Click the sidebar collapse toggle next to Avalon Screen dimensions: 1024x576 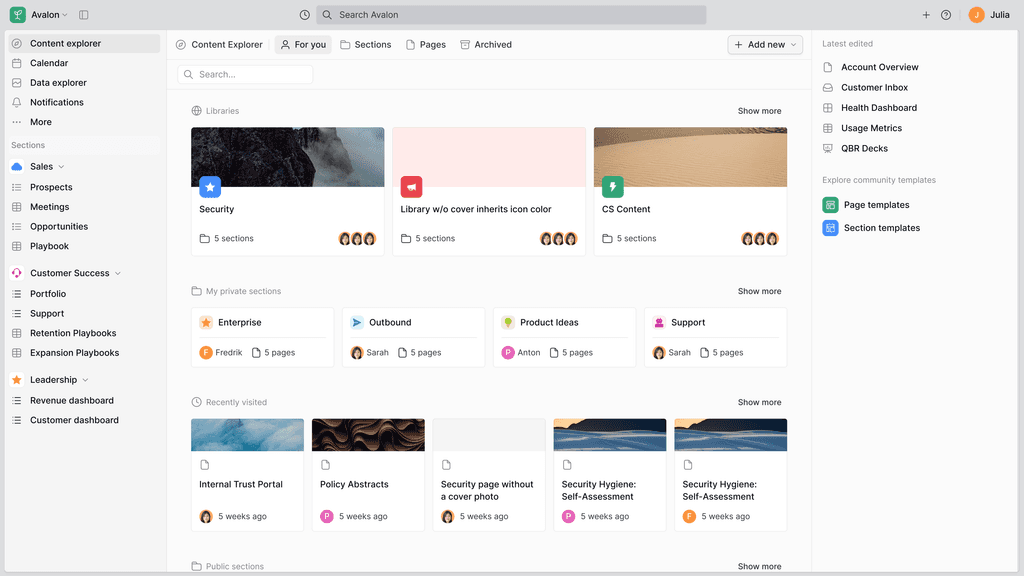84,15
